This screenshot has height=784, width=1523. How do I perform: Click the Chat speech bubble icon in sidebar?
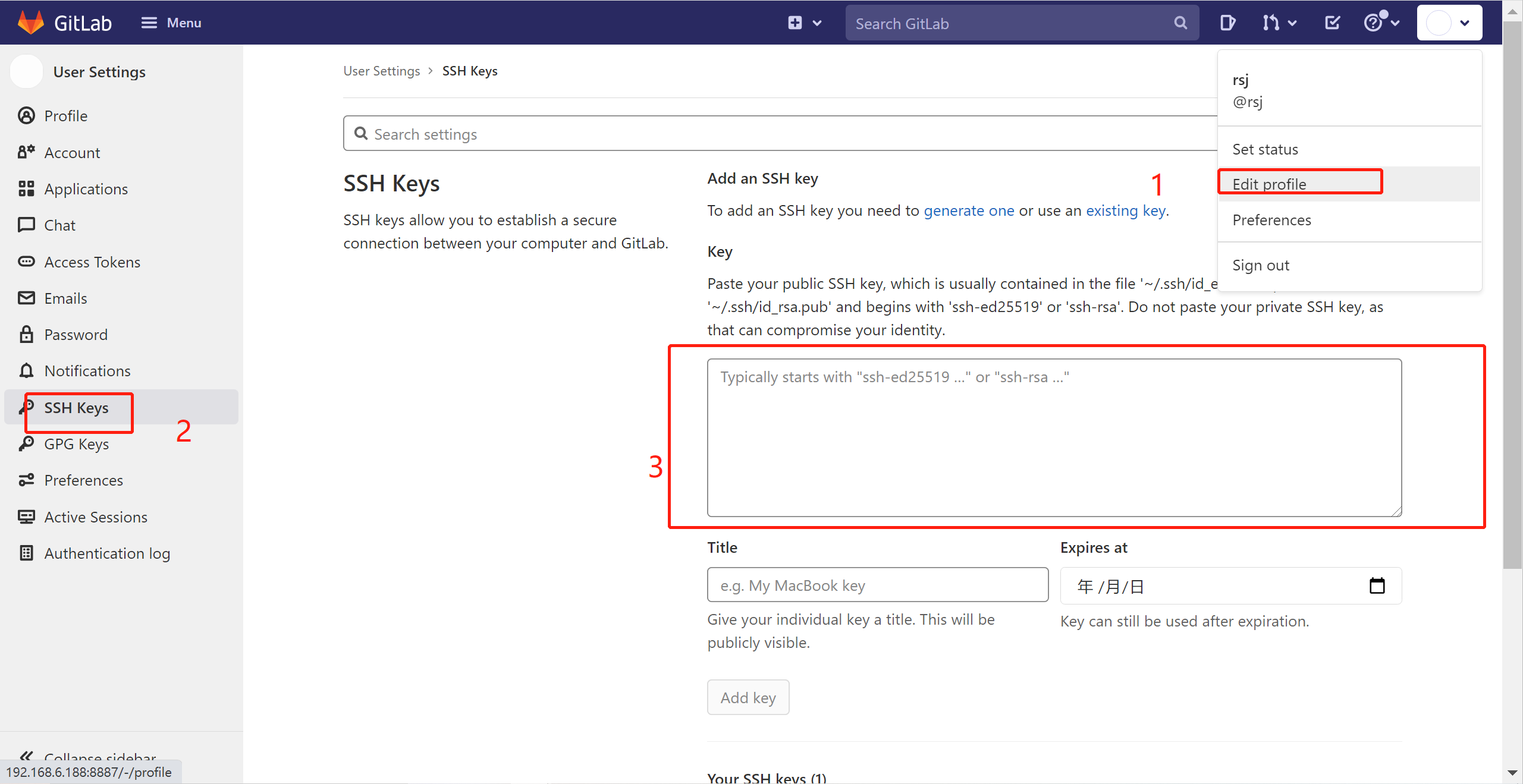pyautogui.click(x=26, y=225)
